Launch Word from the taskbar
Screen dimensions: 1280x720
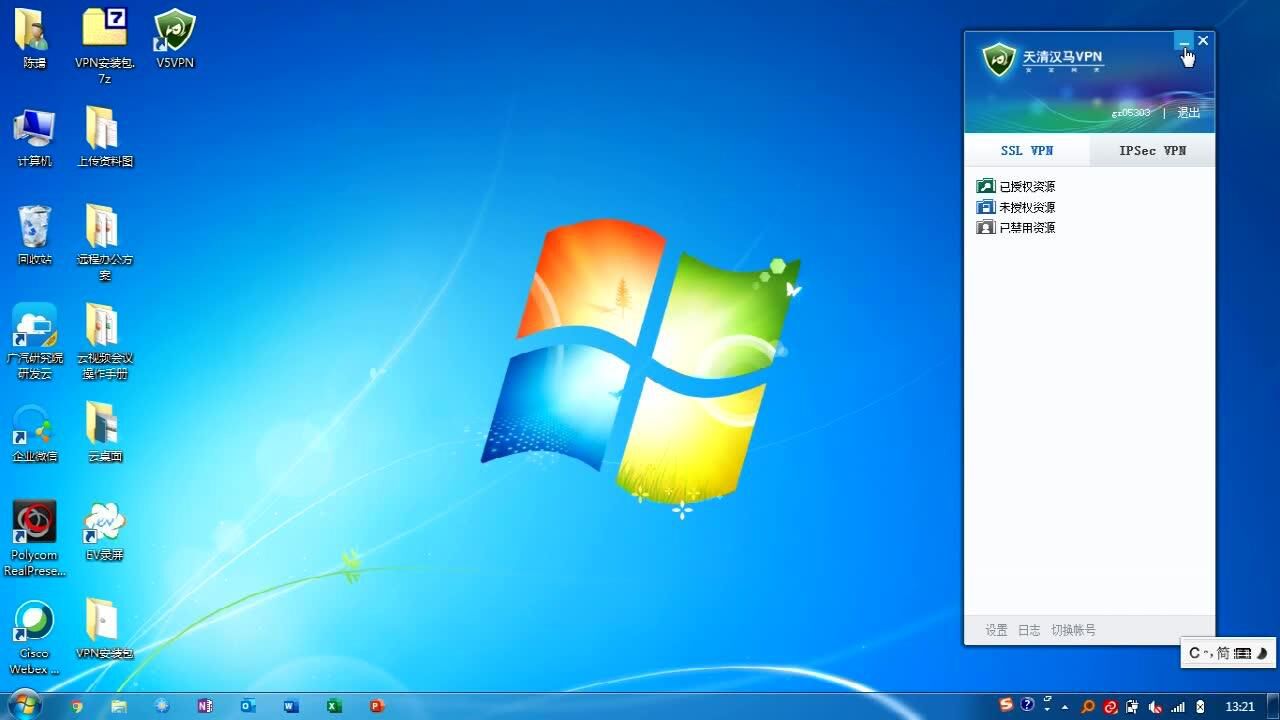[291, 706]
